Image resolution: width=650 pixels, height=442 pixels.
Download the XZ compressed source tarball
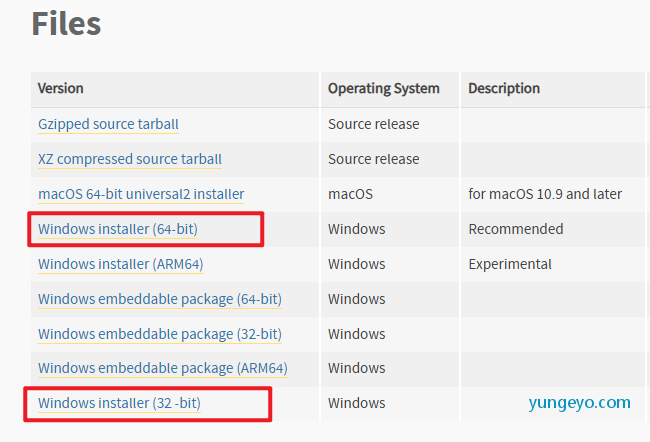pos(130,159)
